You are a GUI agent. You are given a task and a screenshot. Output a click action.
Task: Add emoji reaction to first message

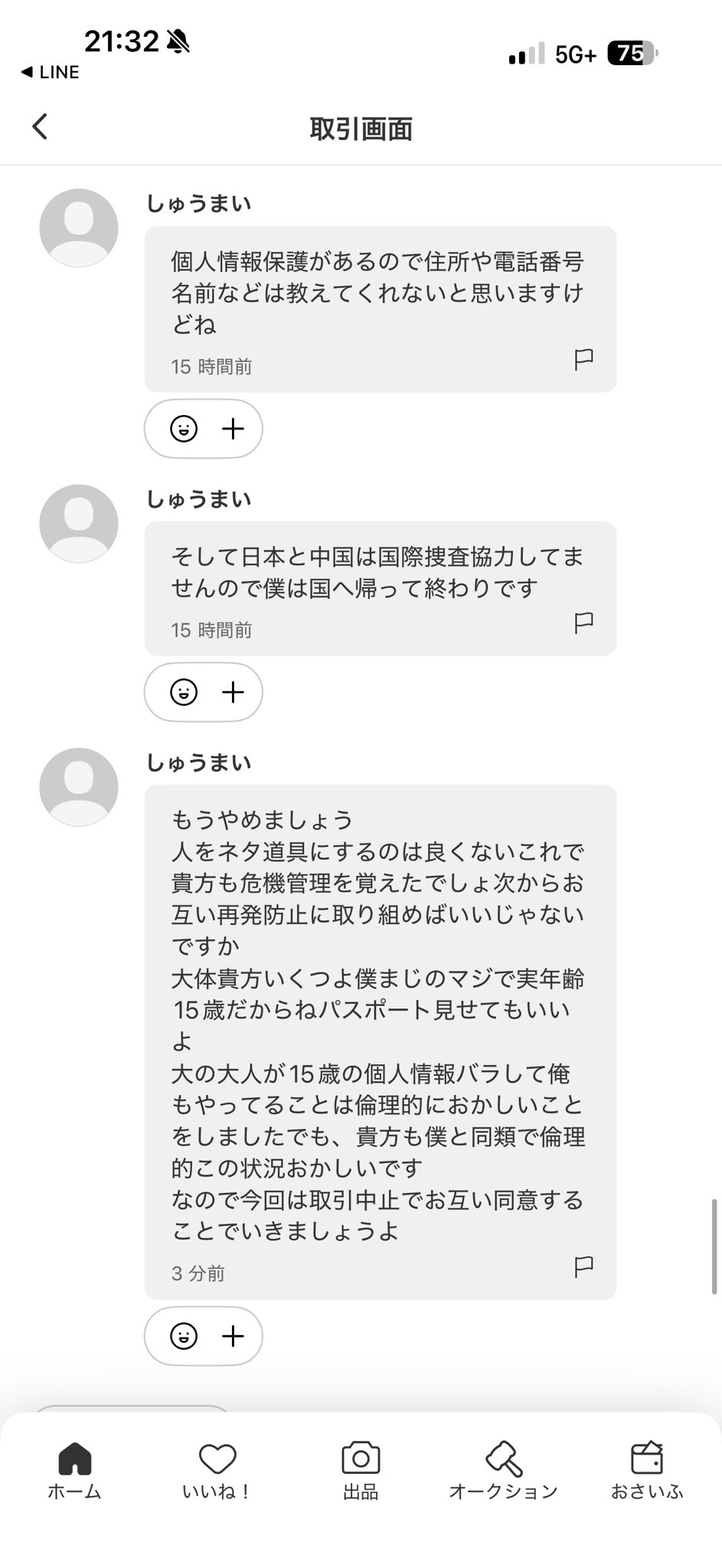click(x=184, y=429)
